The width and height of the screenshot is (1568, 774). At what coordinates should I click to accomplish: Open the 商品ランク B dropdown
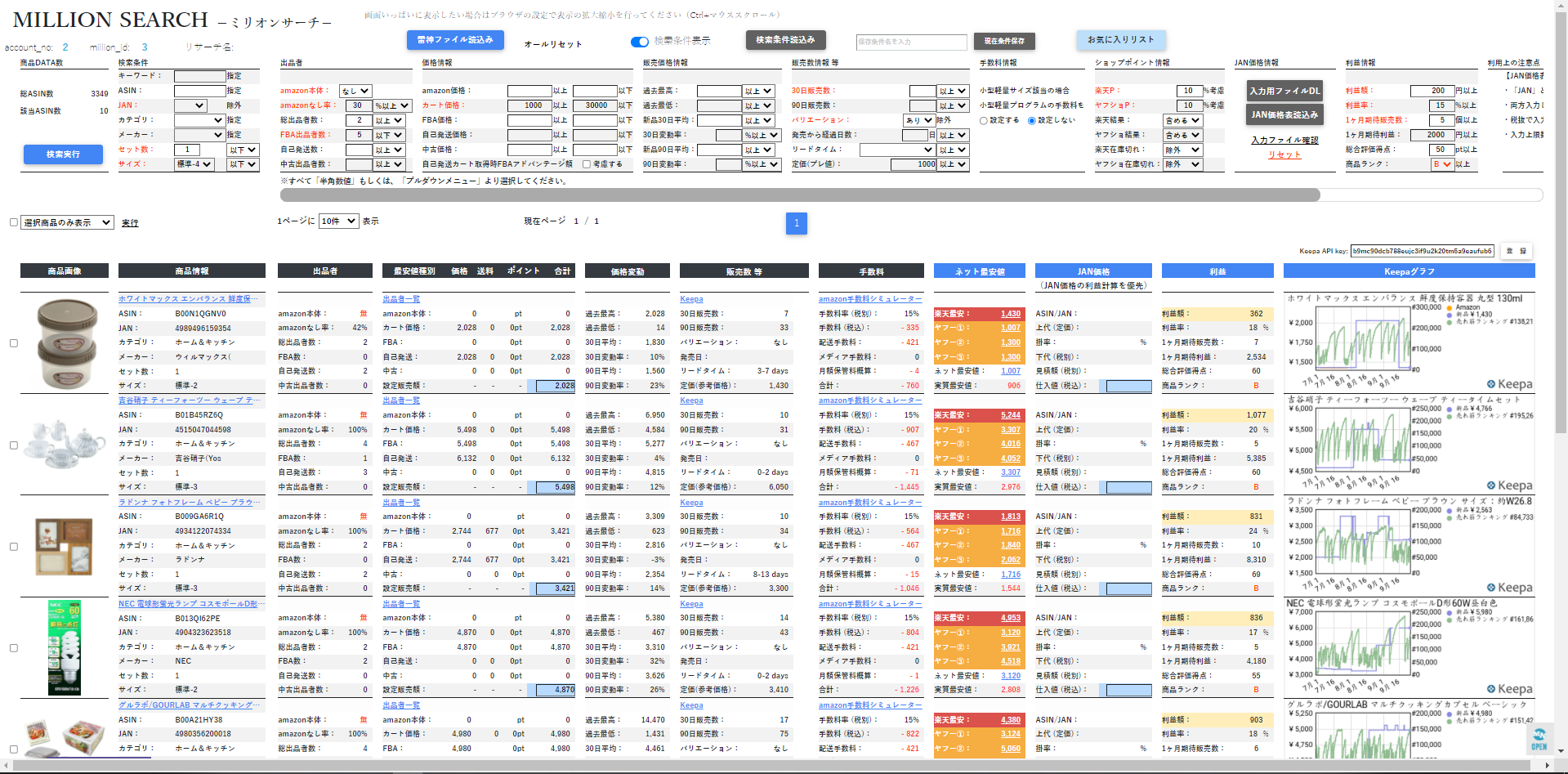pos(1442,164)
